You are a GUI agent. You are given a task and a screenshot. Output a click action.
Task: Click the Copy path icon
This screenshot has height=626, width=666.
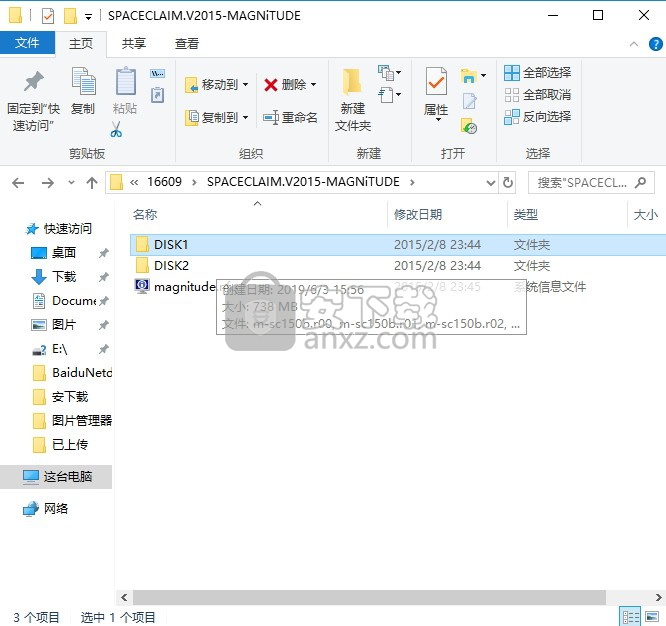(x=157, y=74)
